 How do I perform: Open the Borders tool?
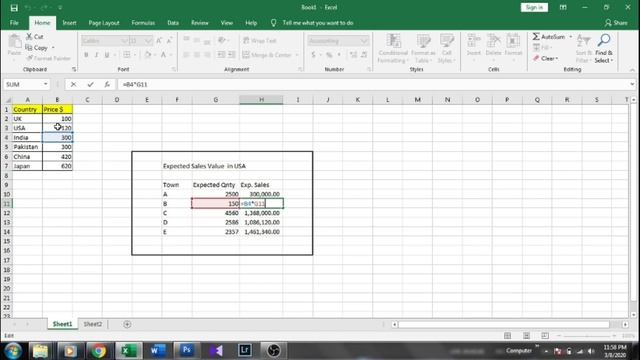point(127,55)
